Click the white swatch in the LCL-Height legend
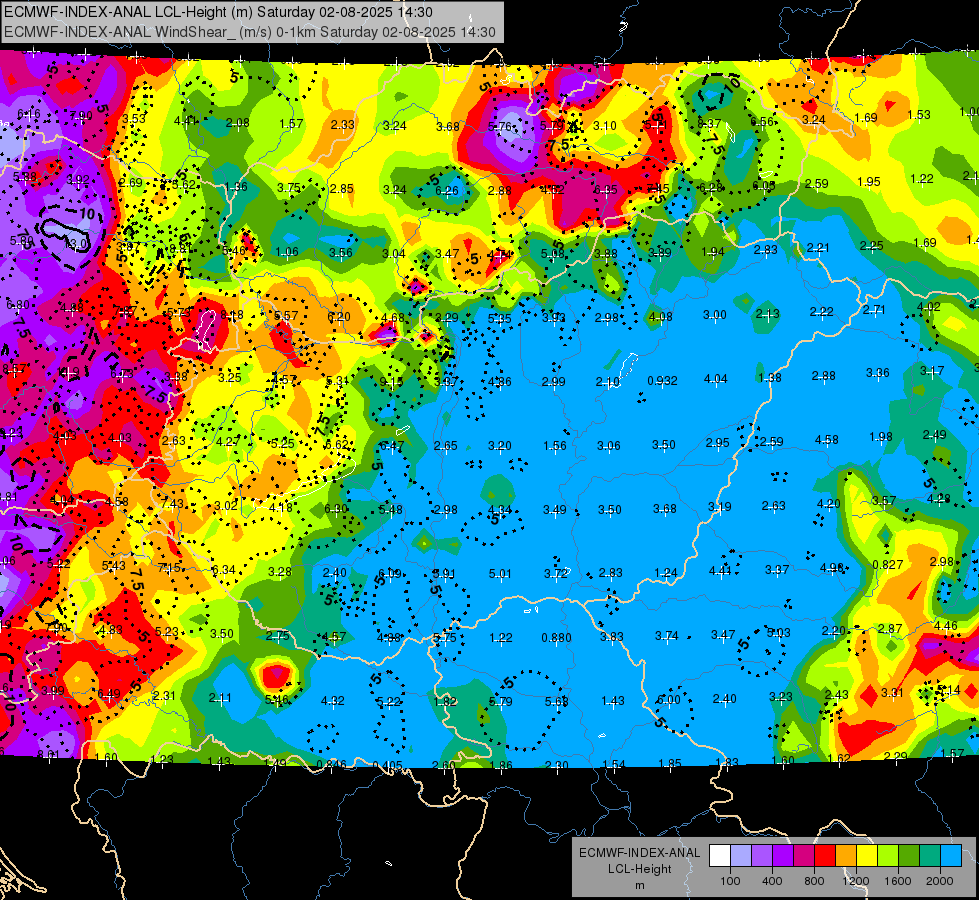Image resolution: width=979 pixels, height=900 pixels. [720, 856]
